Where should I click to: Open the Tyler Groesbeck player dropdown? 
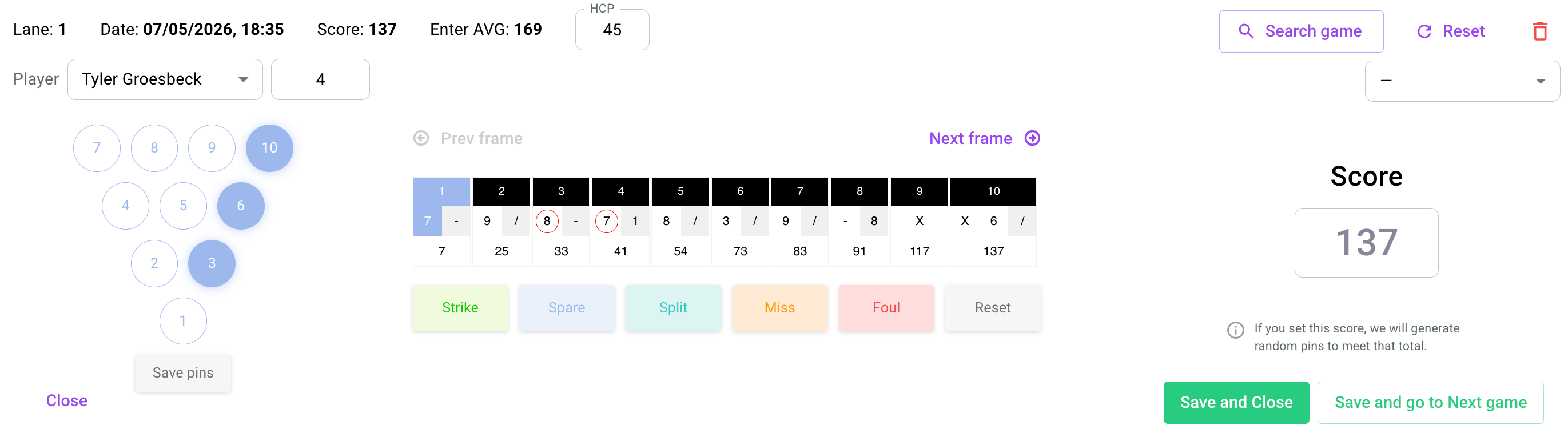(165, 79)
